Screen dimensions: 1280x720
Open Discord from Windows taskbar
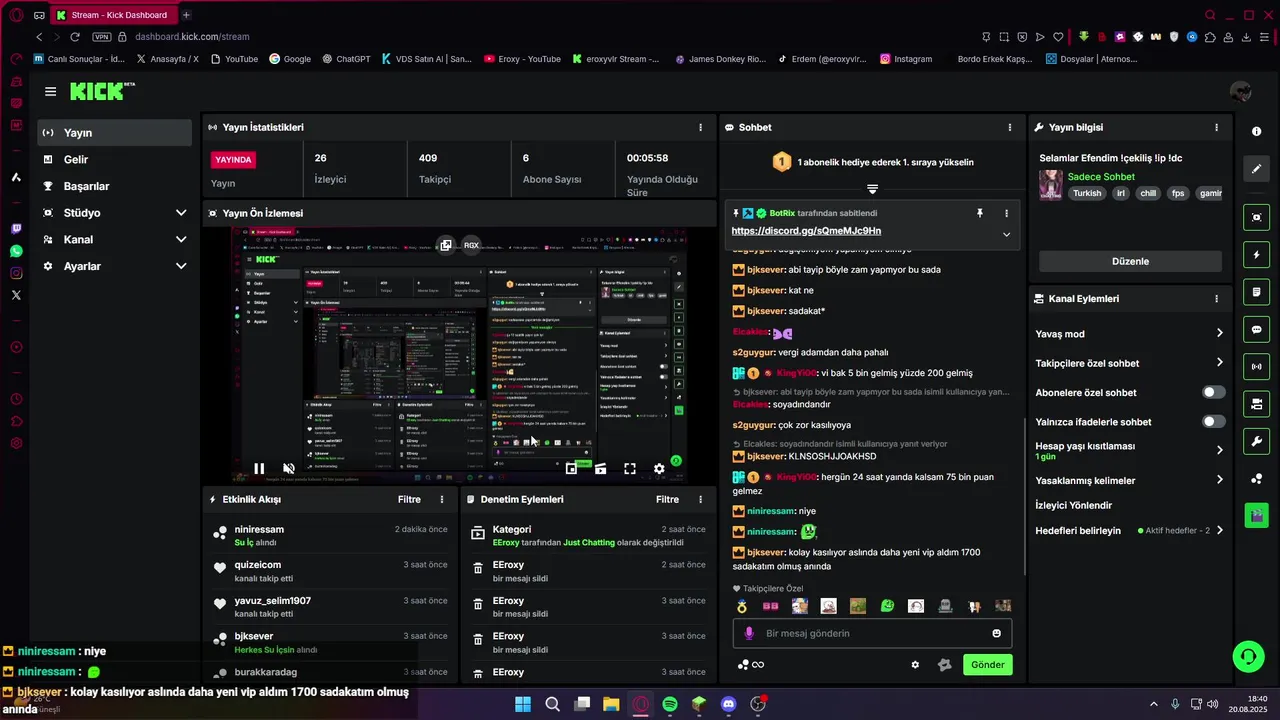pyautogui.click(x=729, y=704)
